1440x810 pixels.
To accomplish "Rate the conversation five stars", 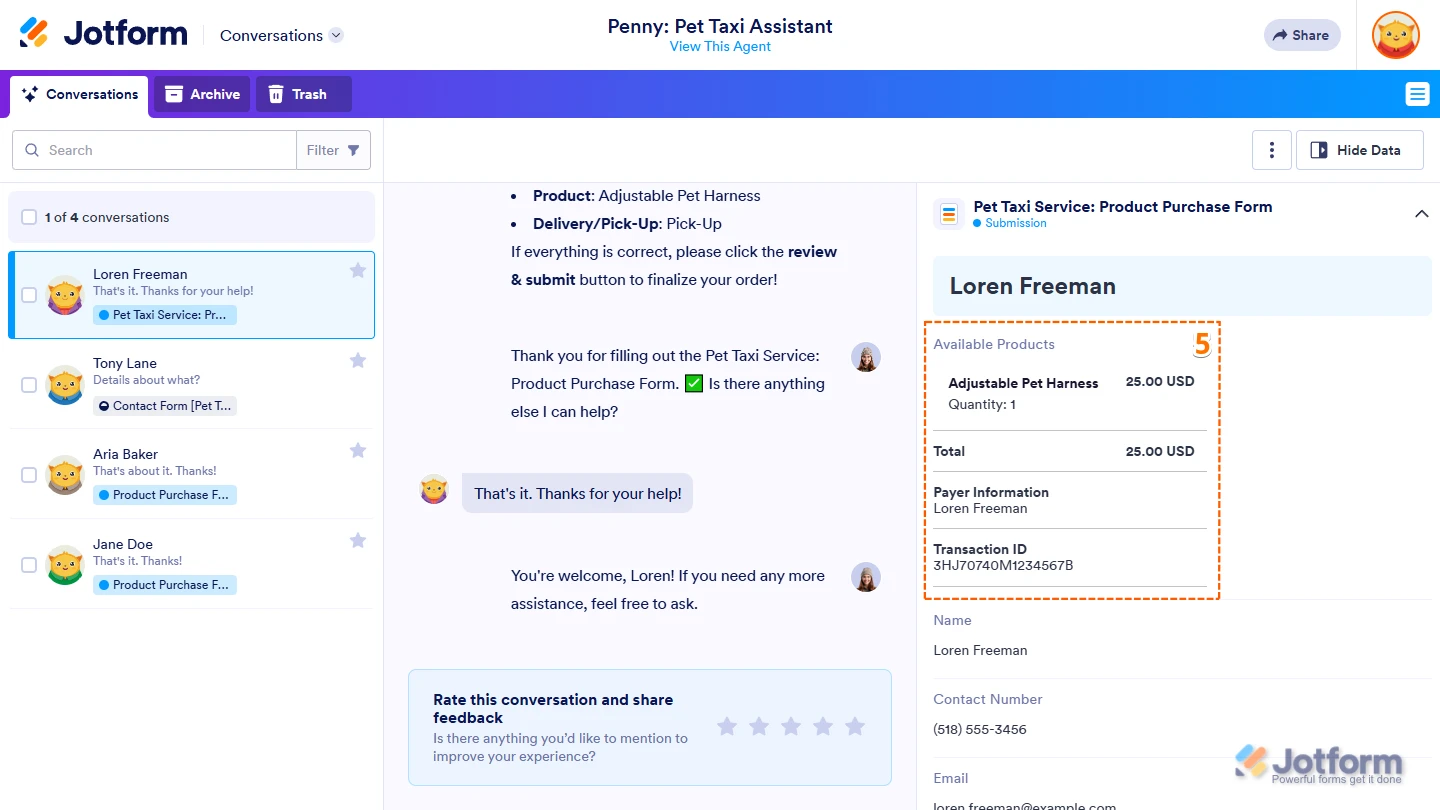I will click(854, 726).
